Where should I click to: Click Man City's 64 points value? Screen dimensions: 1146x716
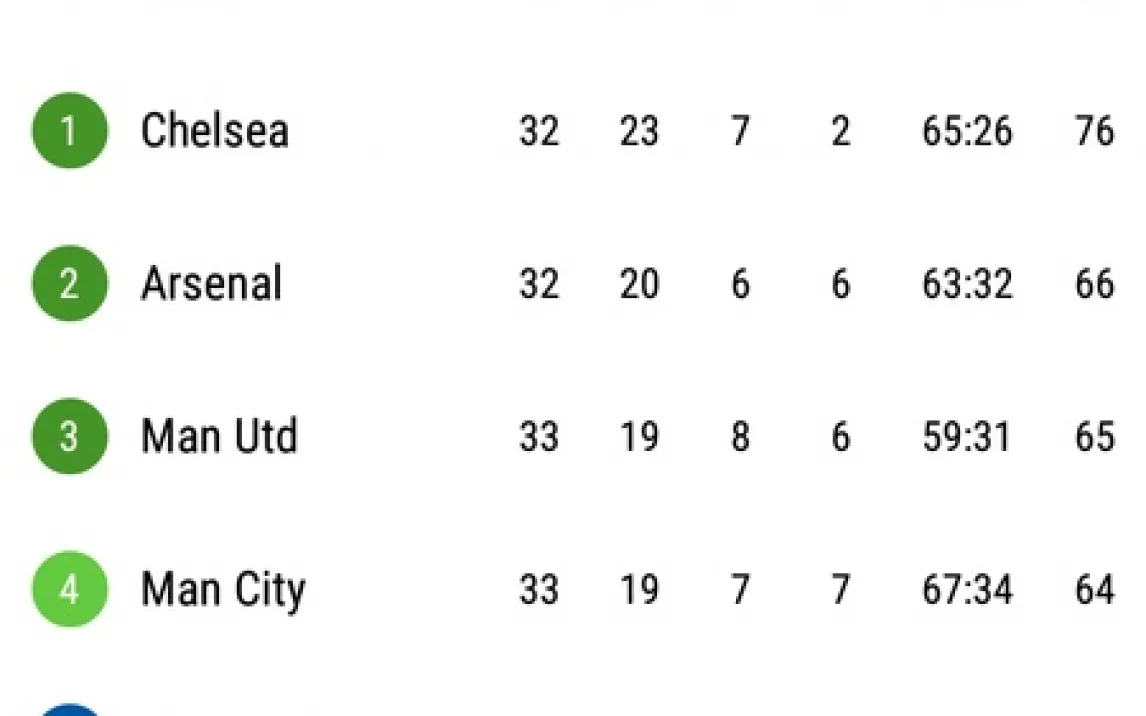pos(1094,590)
